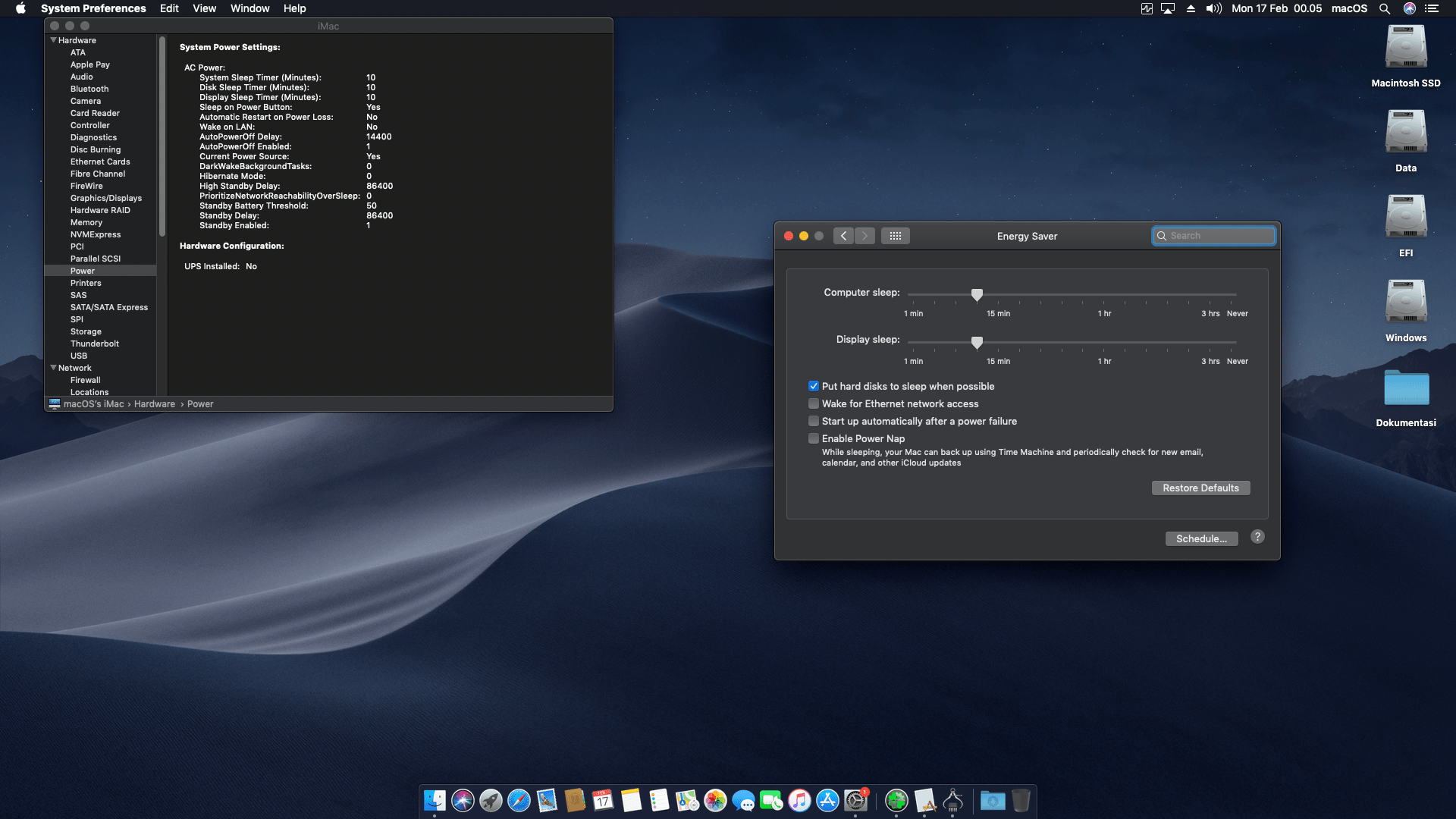Open Spotlight search magnifier in menu bar
Image resolution: width=1456 pixels, height=819 pixels.
tap(1385, 8)
